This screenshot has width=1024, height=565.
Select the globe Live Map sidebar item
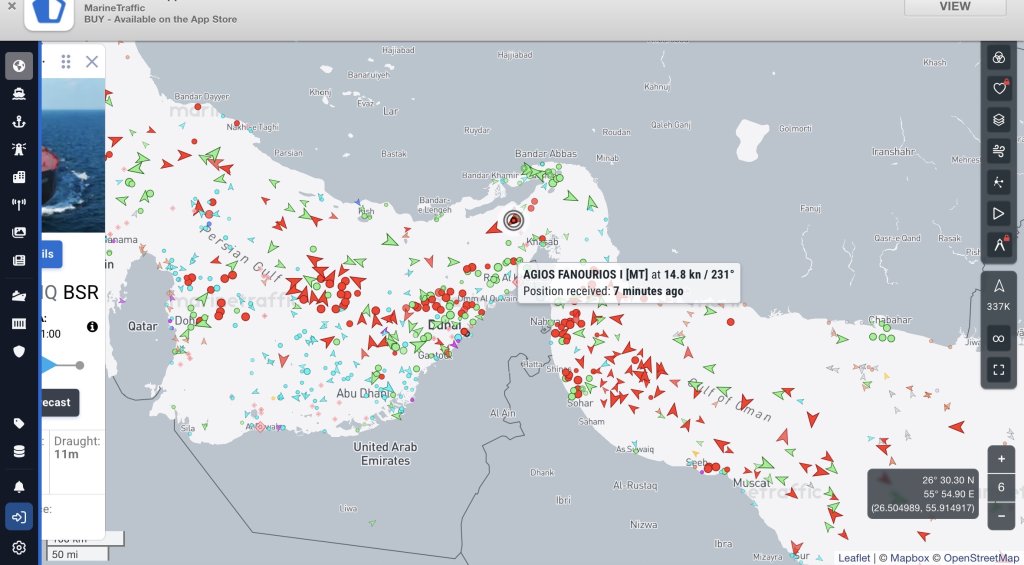coord(19,66)
